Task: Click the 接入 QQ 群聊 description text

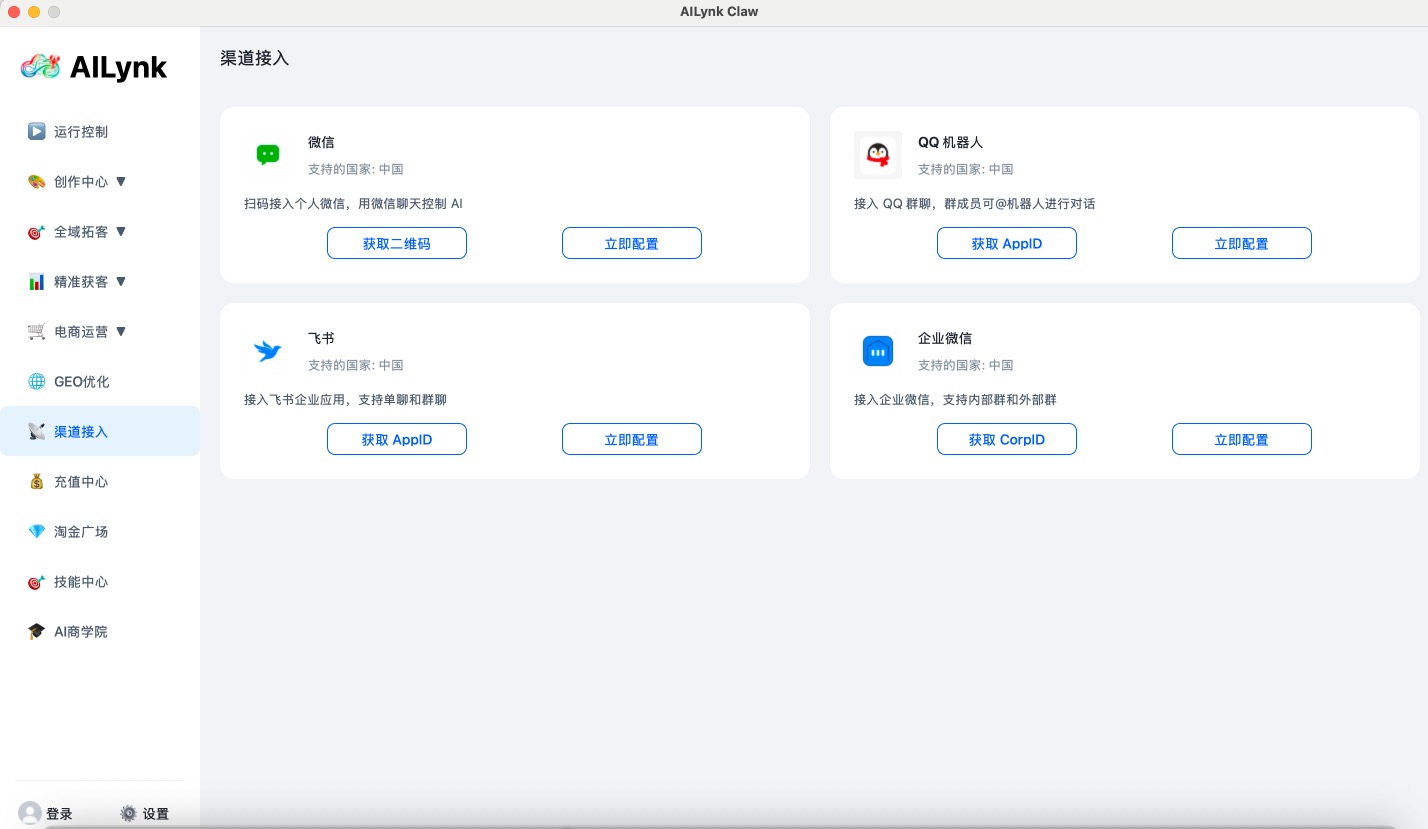Action: pos(975,203)
